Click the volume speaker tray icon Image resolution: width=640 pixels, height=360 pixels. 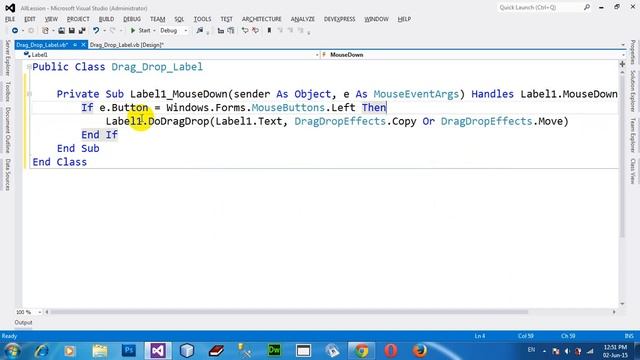(567, 351)
